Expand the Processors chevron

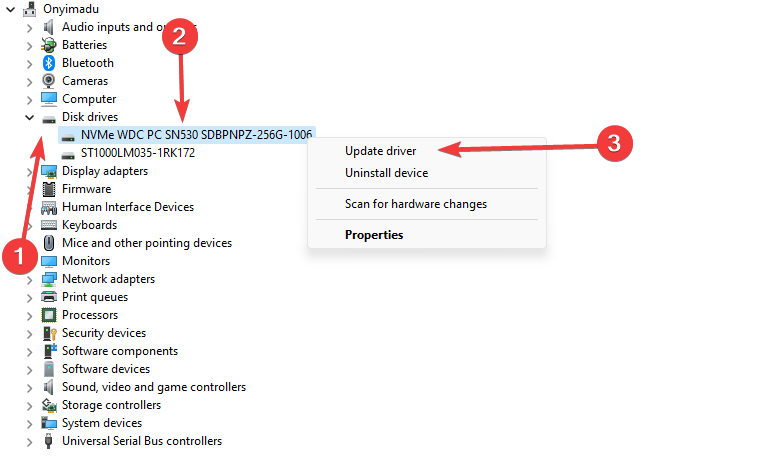point(30,316)
